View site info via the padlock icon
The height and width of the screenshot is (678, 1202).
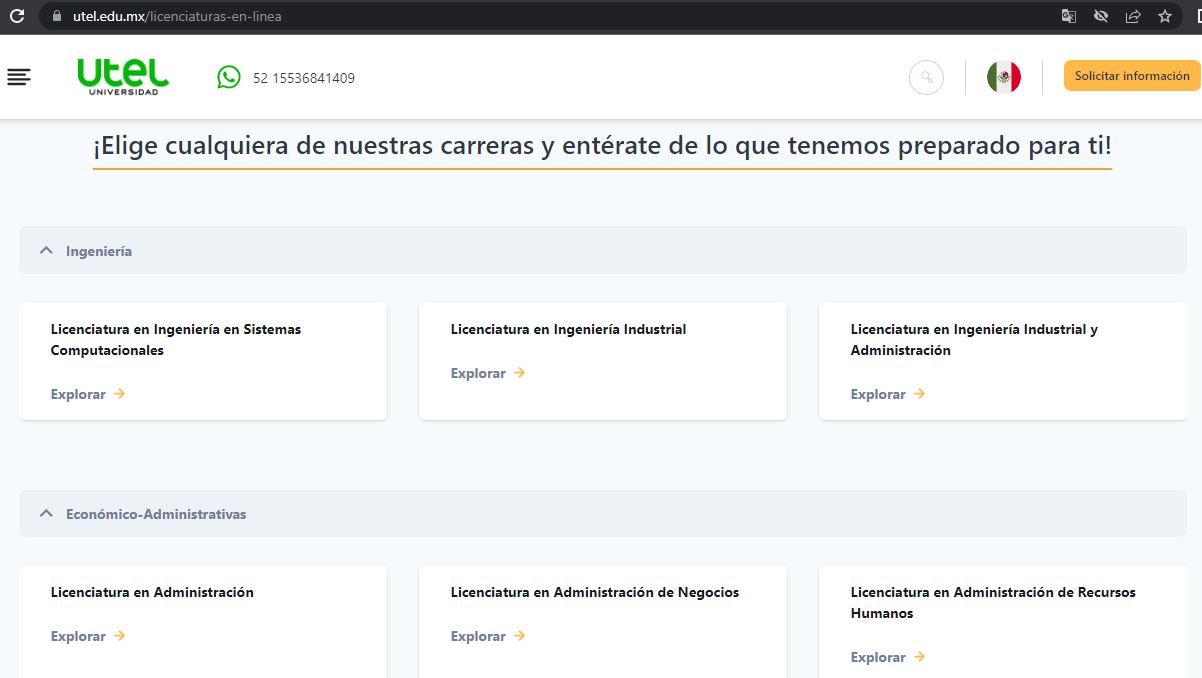[x=55, y=16]
